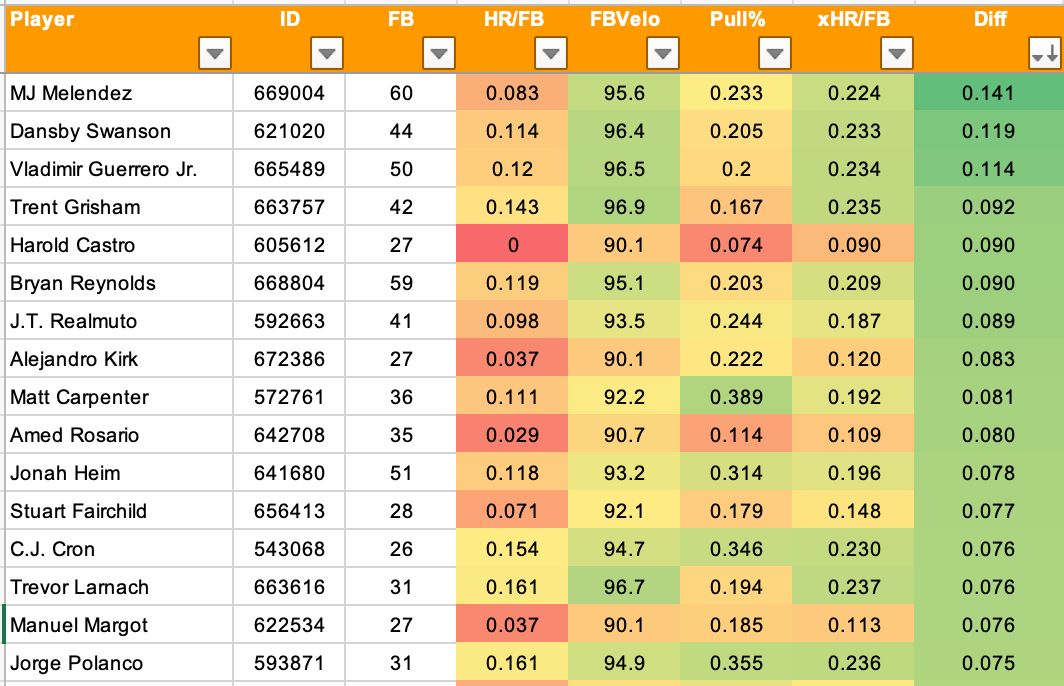The height and width of the screenshot is (686, 1064).
Task: Select the Stuart Fairchild player cell
Action: tap(119, 510)
